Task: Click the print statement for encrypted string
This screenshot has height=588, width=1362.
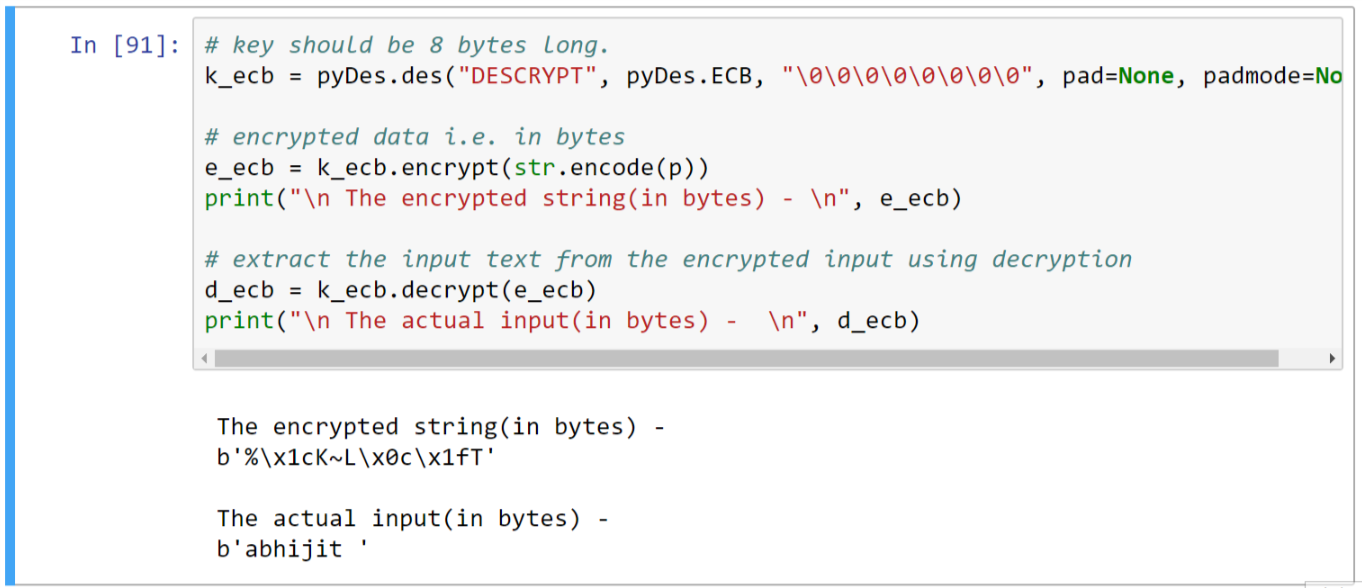Action: coord(582,198)
